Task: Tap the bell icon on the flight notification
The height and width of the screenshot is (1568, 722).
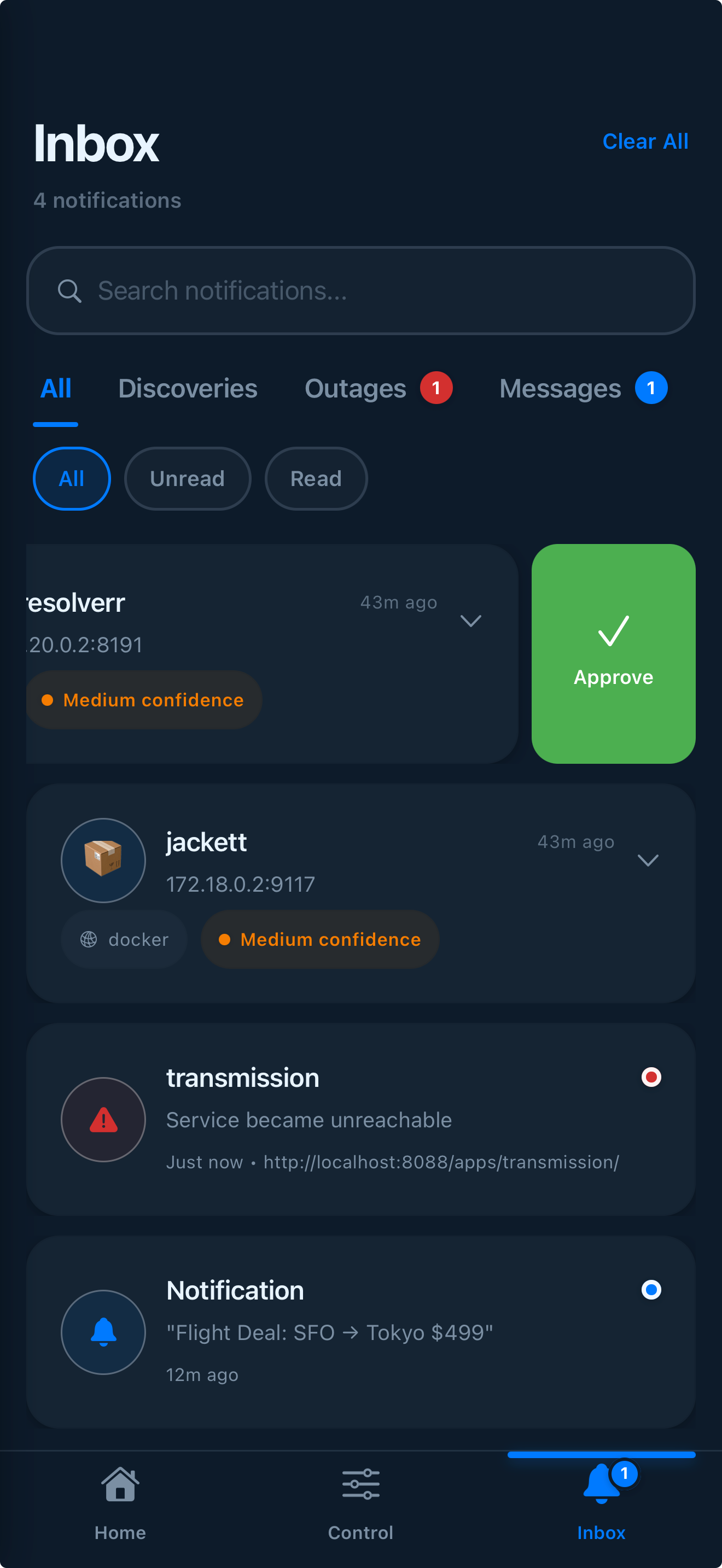Action: [103, 1332]
